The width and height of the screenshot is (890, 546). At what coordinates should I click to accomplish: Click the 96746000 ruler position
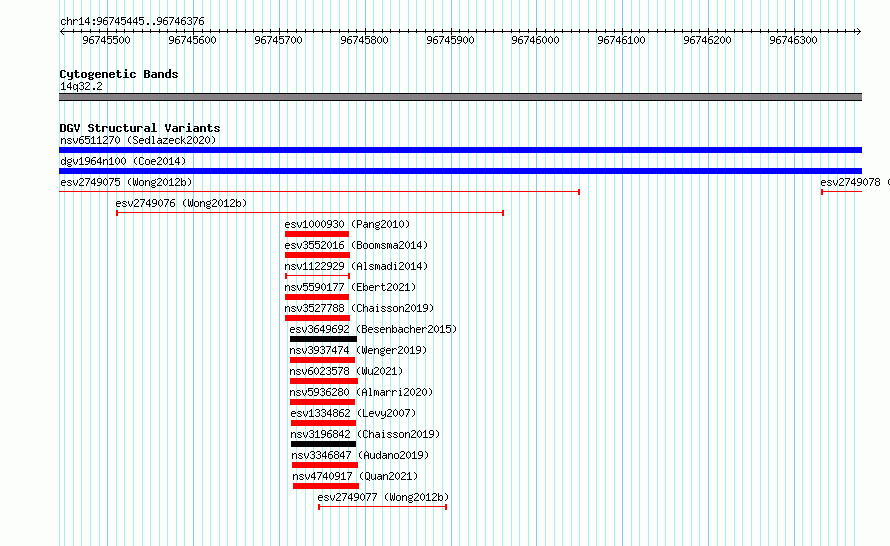(535, 40)
